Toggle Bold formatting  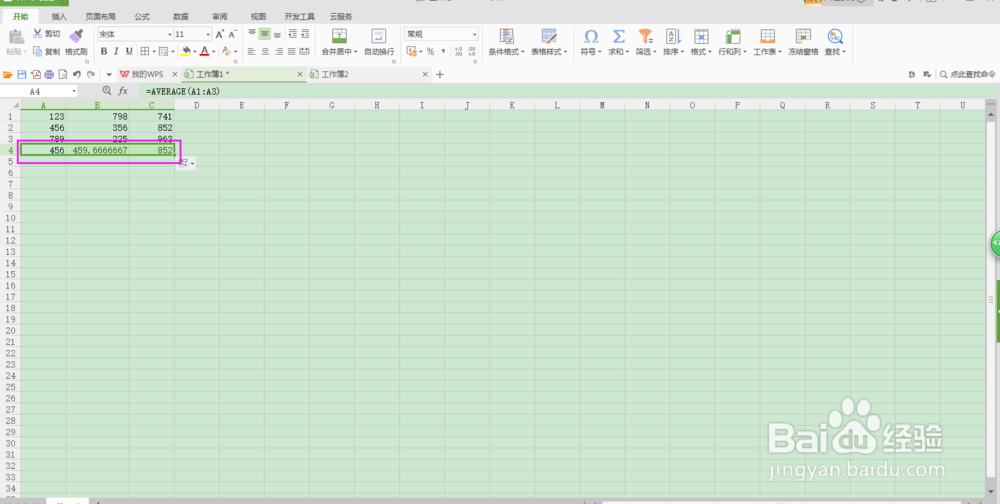pos(104,51)
